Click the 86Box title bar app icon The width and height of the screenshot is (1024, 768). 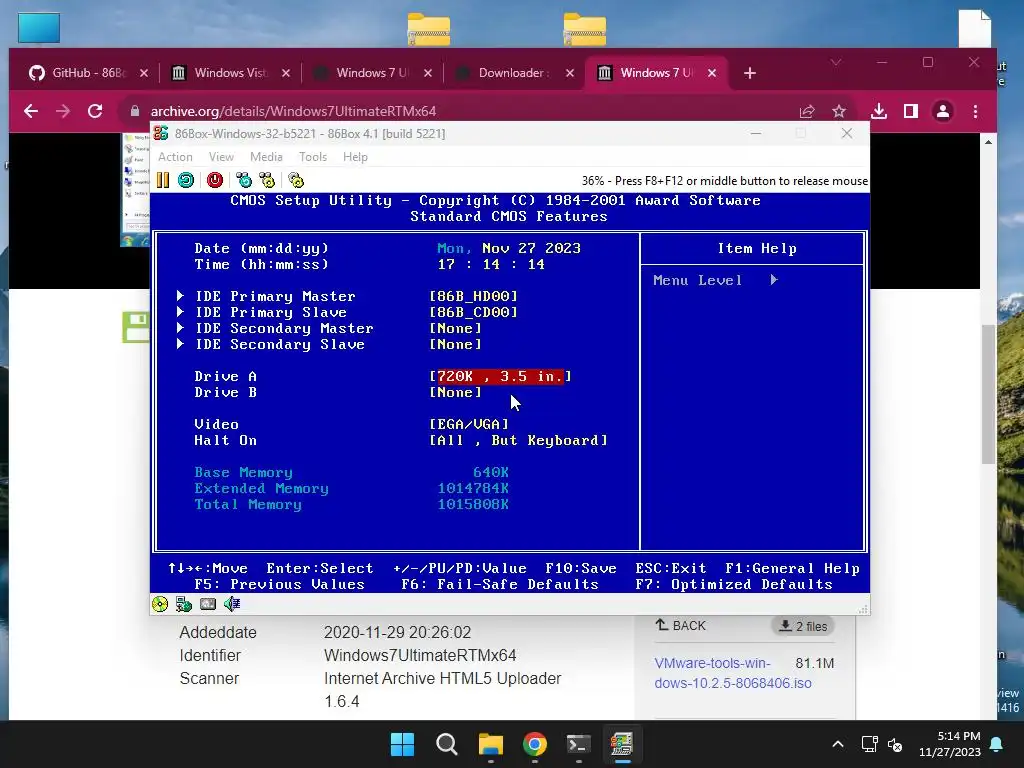coord(161,133)
